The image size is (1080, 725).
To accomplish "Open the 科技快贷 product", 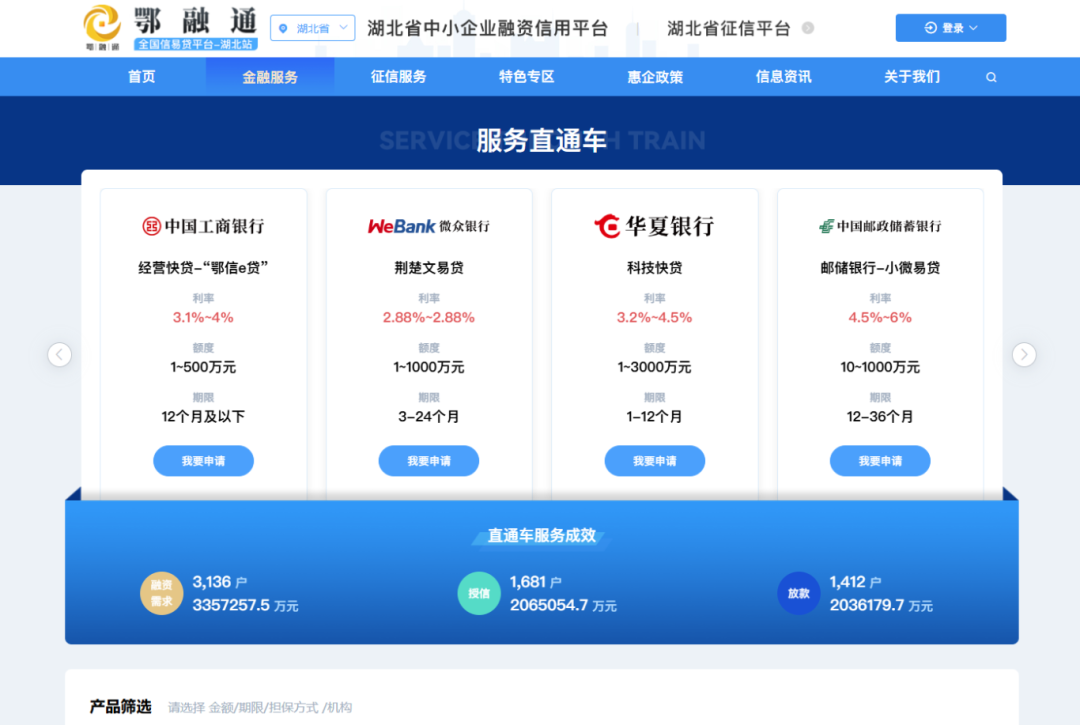I will pos(654,268).
